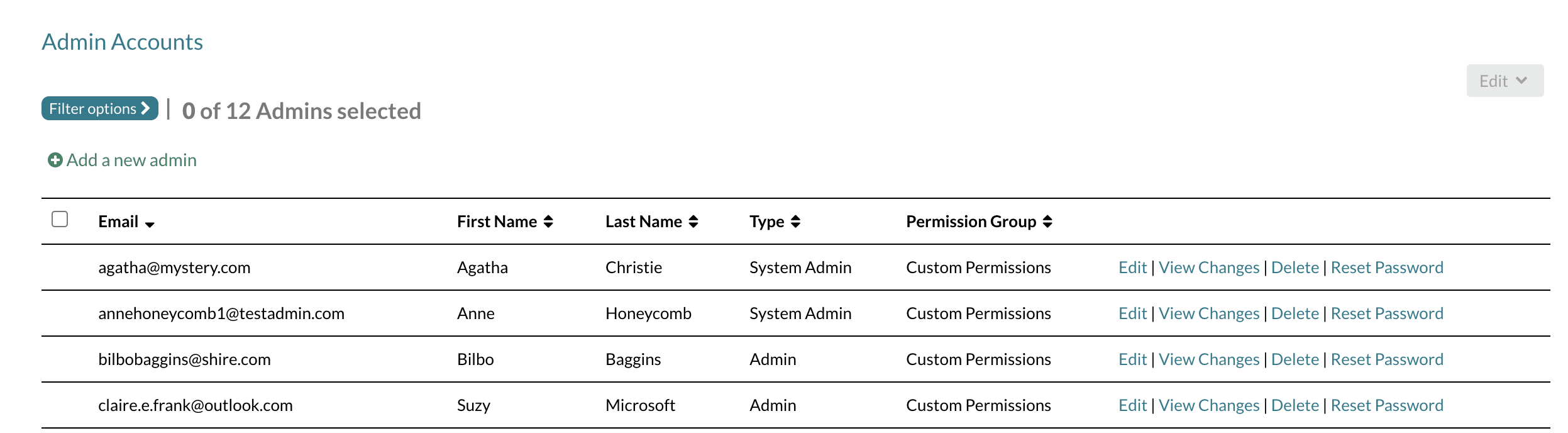
Task: Click the First Name sort arrows icon
Action: [548, 222]
